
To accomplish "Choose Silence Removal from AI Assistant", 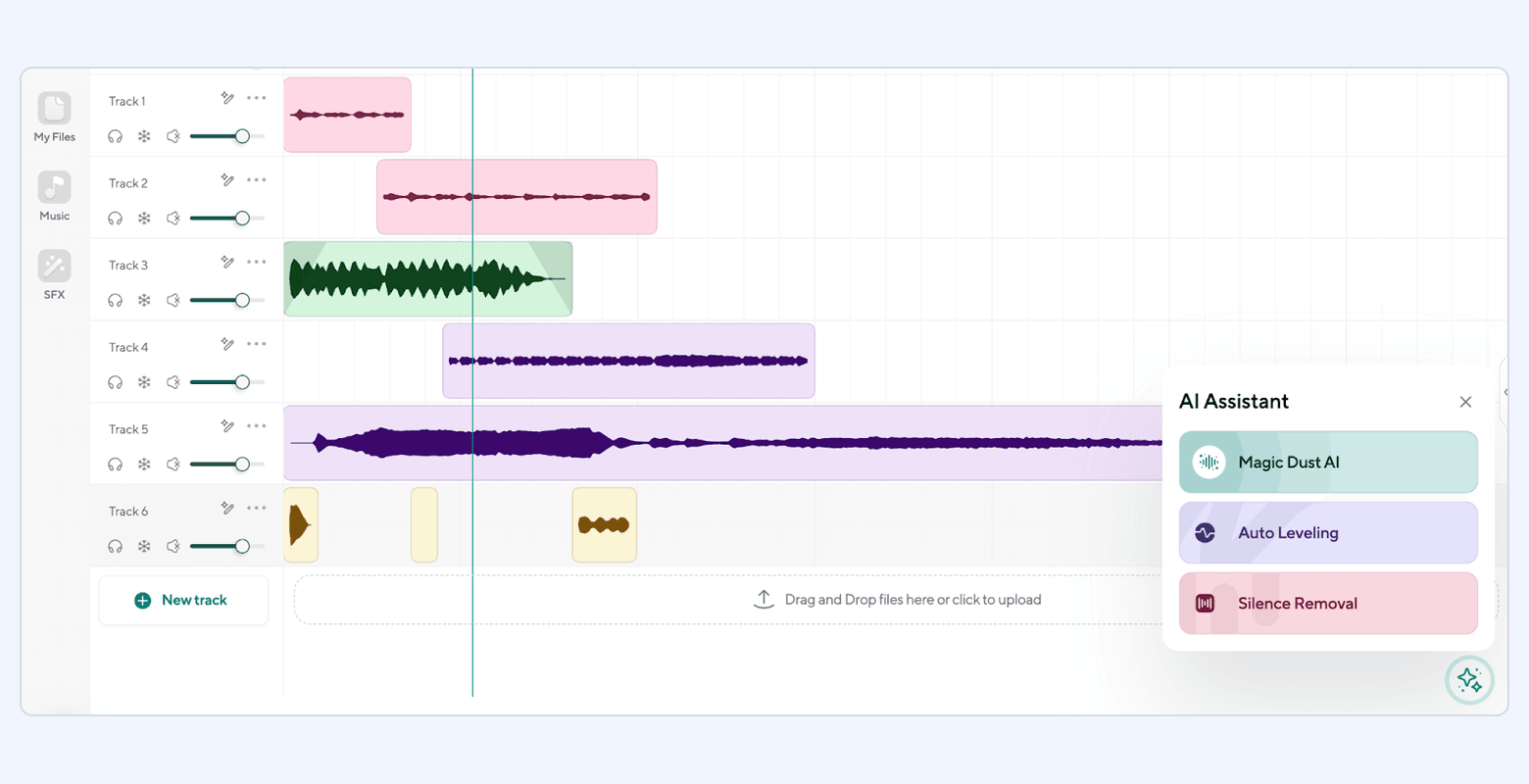I will pos(1327,603).
